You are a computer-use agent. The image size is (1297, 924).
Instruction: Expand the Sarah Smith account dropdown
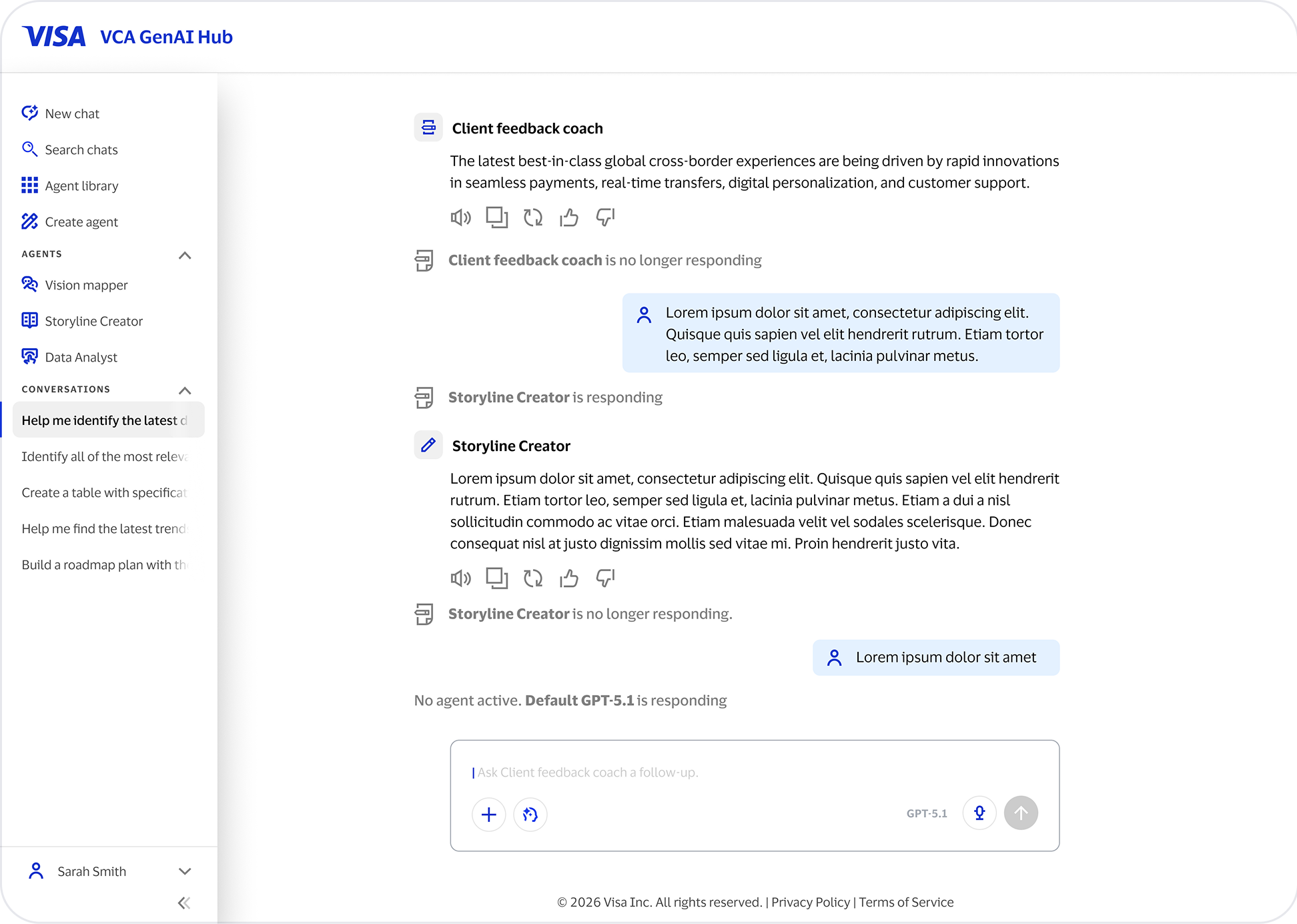[x=185, y=871]
